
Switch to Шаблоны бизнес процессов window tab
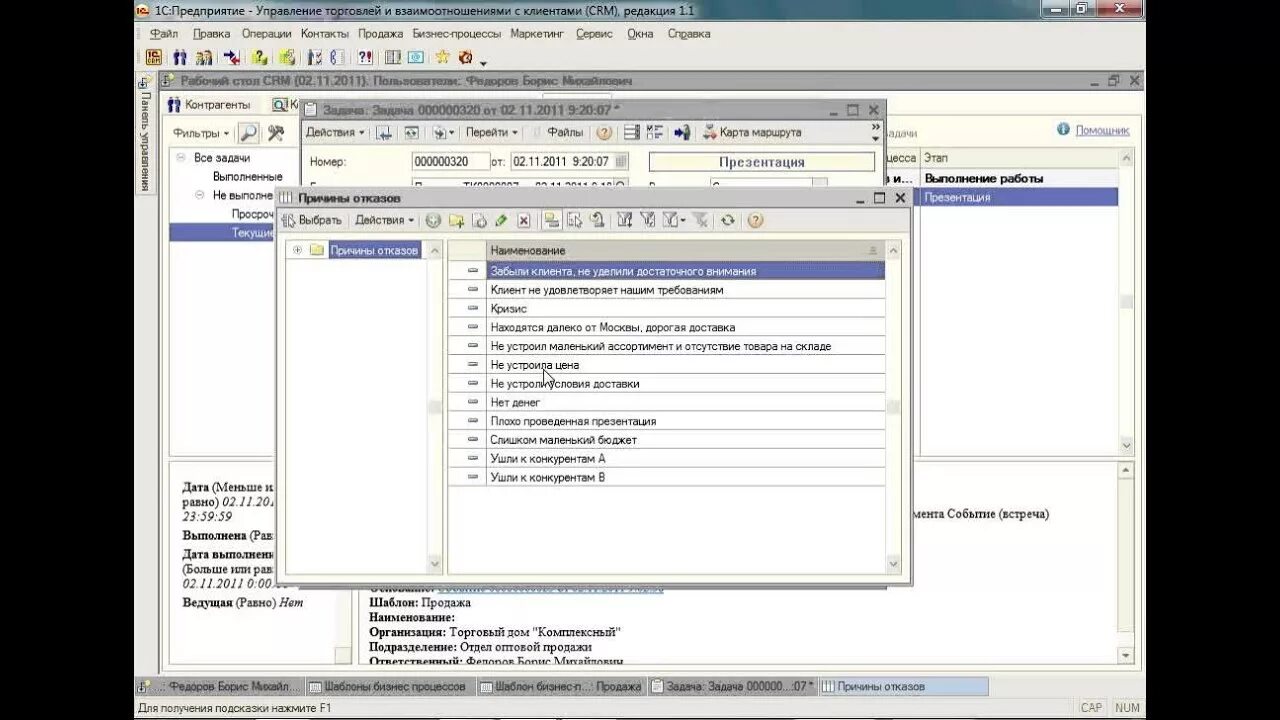387,687
